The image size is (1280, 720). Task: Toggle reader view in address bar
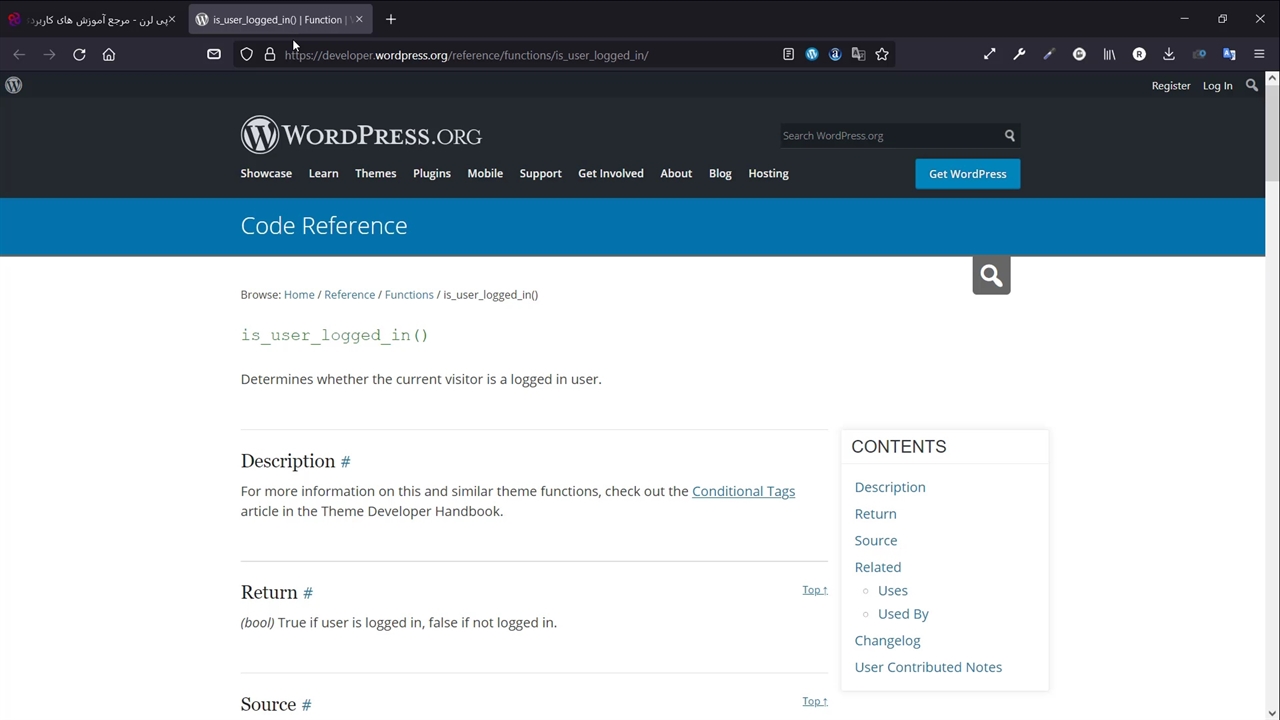tap(788, 55)
